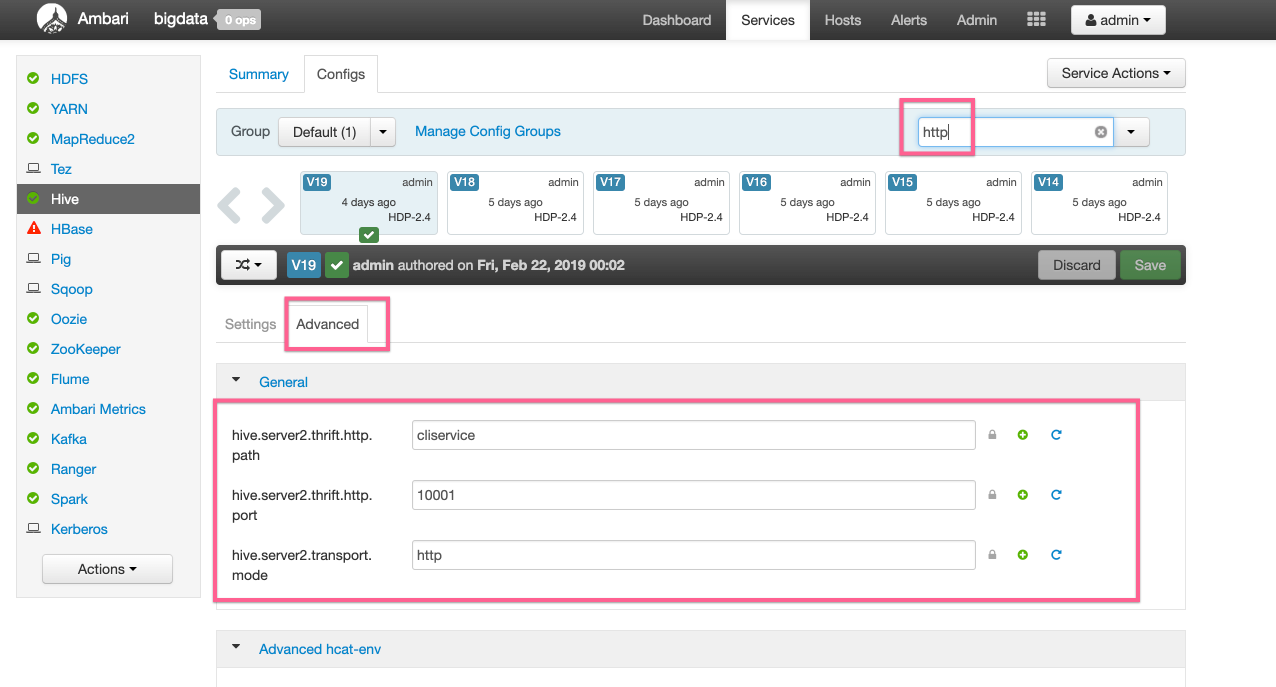Click undo refresh icon for transport.mode
Image resolution: width=1276 pixels, height=687 pixels.
point(1056,555)
